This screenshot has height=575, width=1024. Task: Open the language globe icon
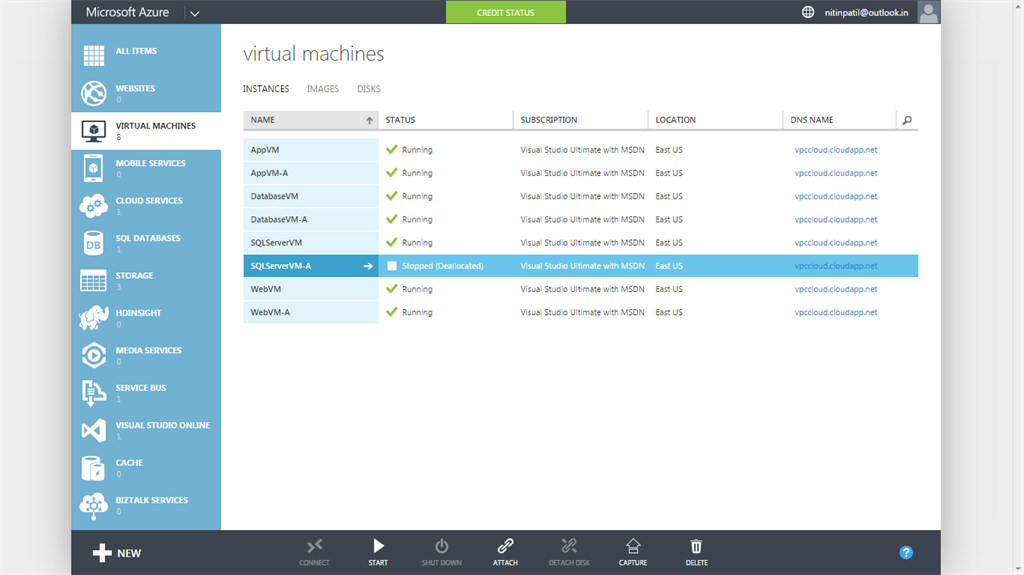[808, 12]
